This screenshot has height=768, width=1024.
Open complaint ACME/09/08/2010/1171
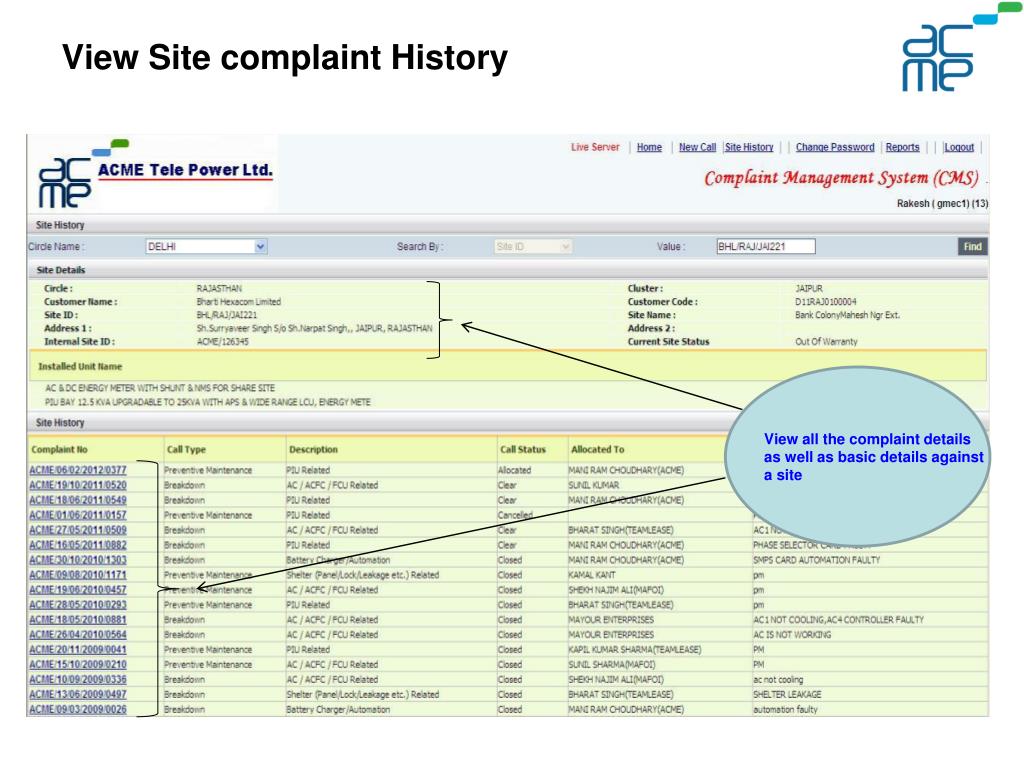point(78,575)
